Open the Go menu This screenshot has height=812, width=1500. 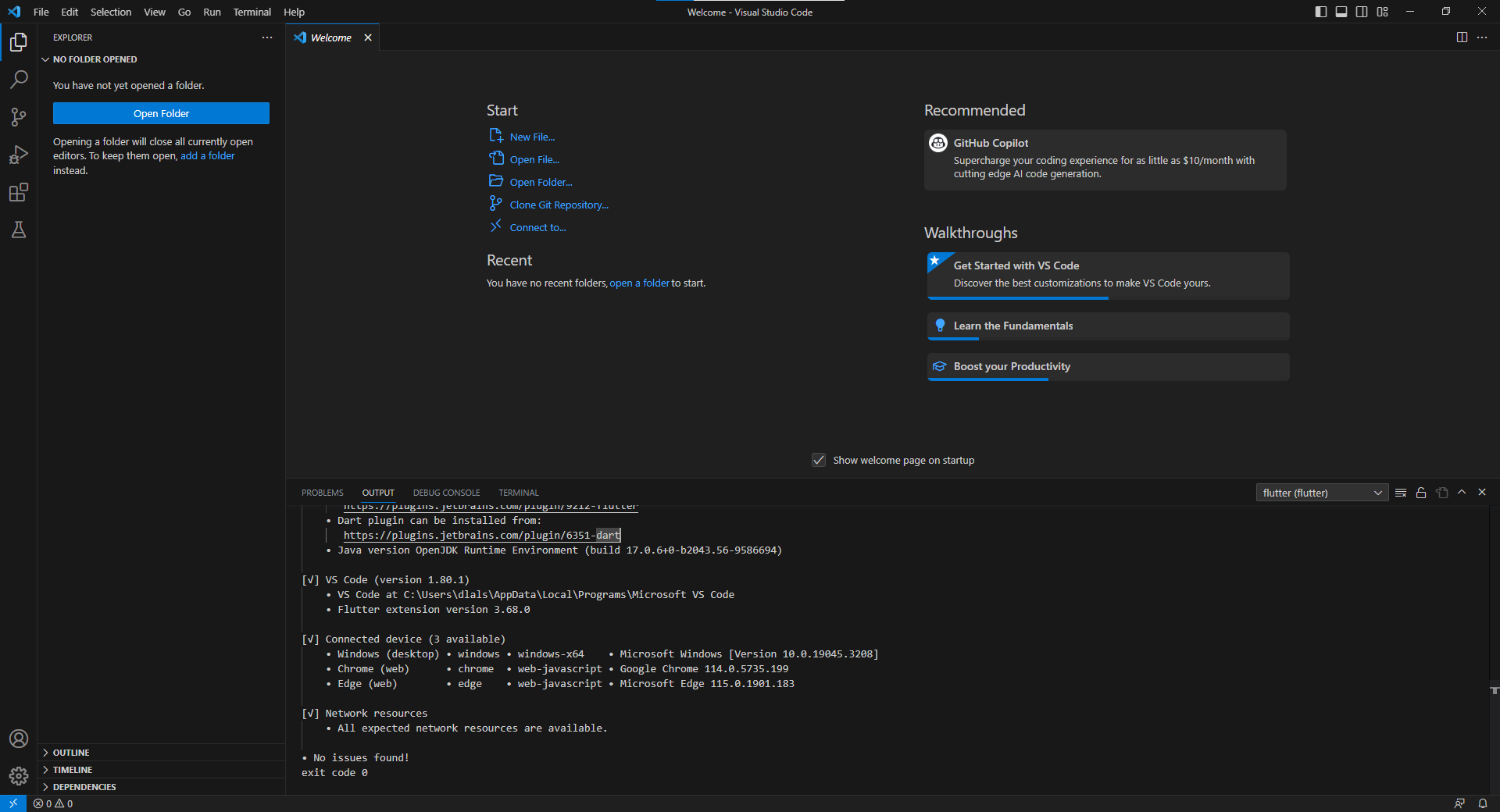click(x=184, y=12)
